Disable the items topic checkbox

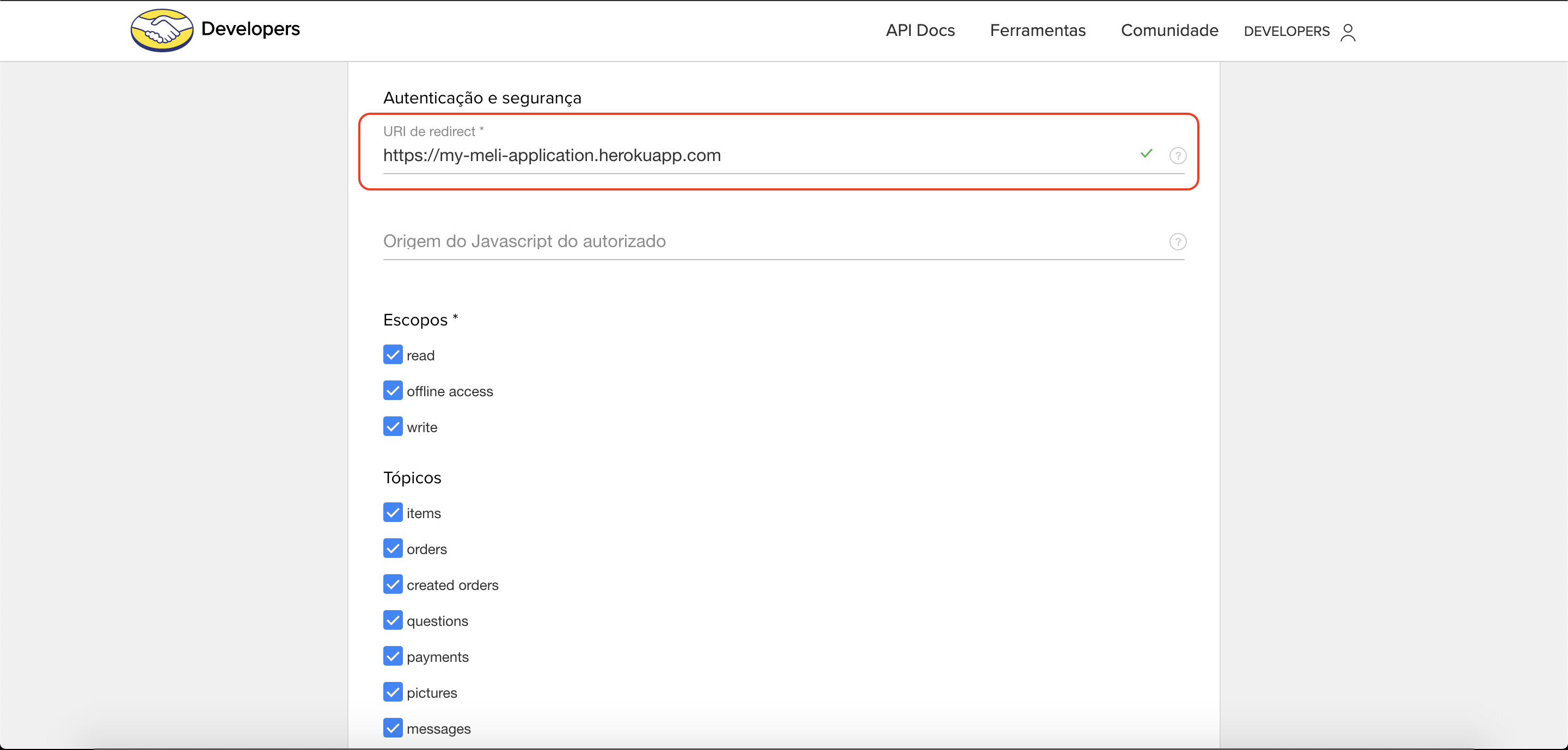(x=393, y=512)
